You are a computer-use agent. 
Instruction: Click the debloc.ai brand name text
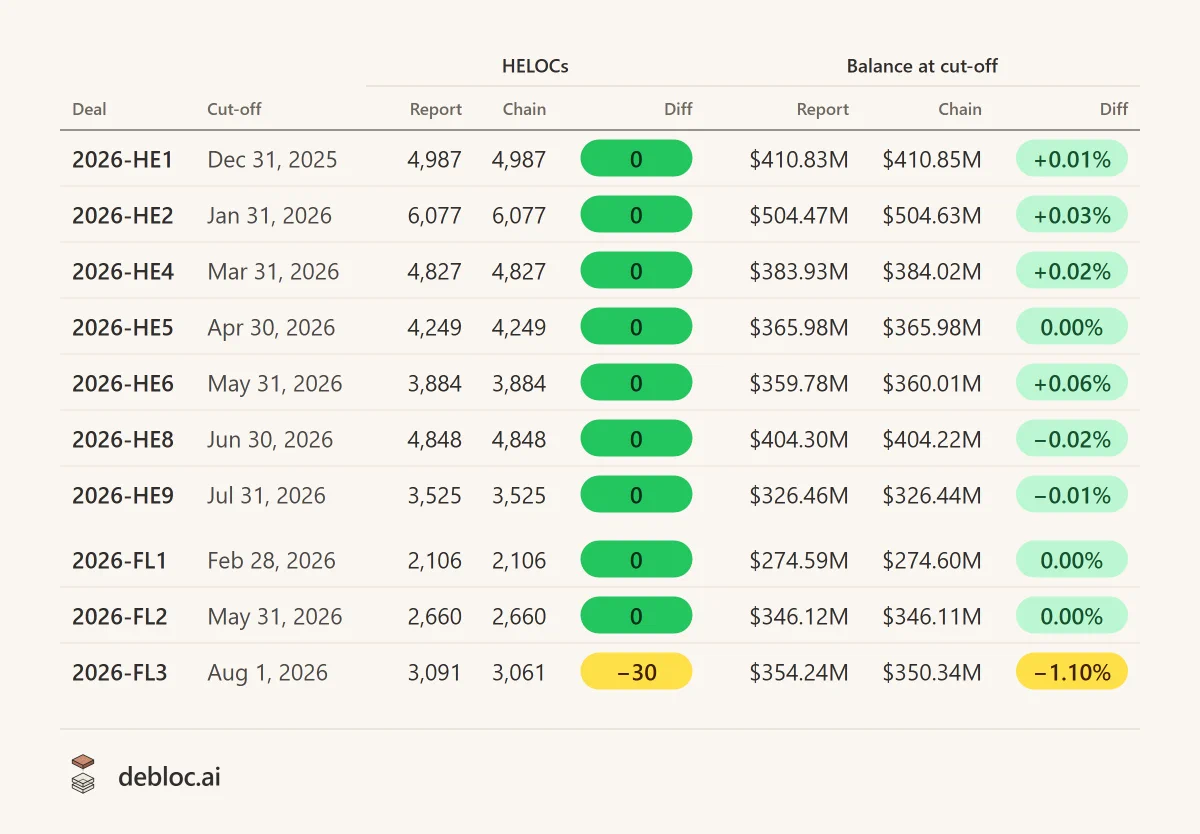(169, 775)
